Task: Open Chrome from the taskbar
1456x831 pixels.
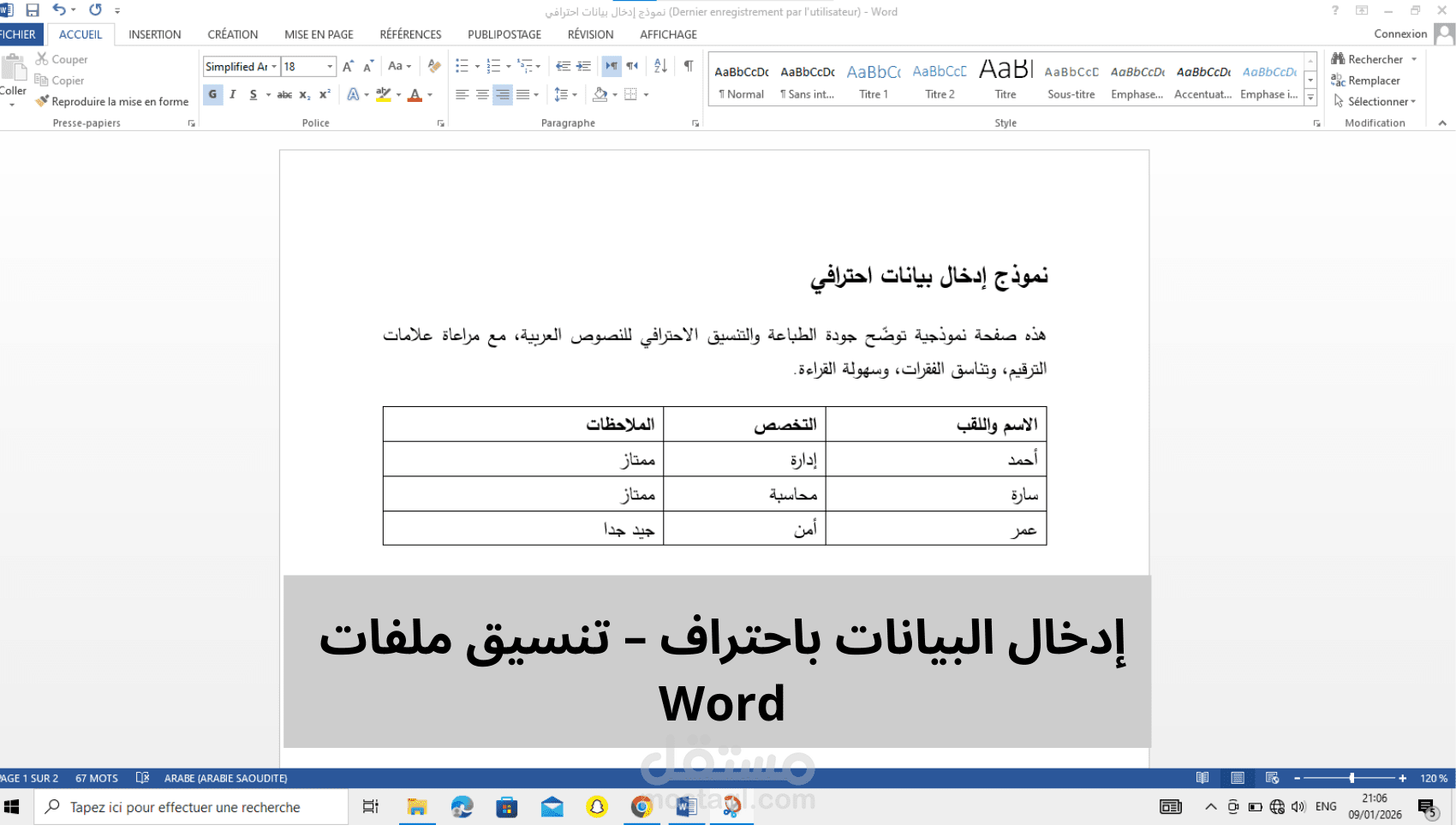Action: (641, 807)
